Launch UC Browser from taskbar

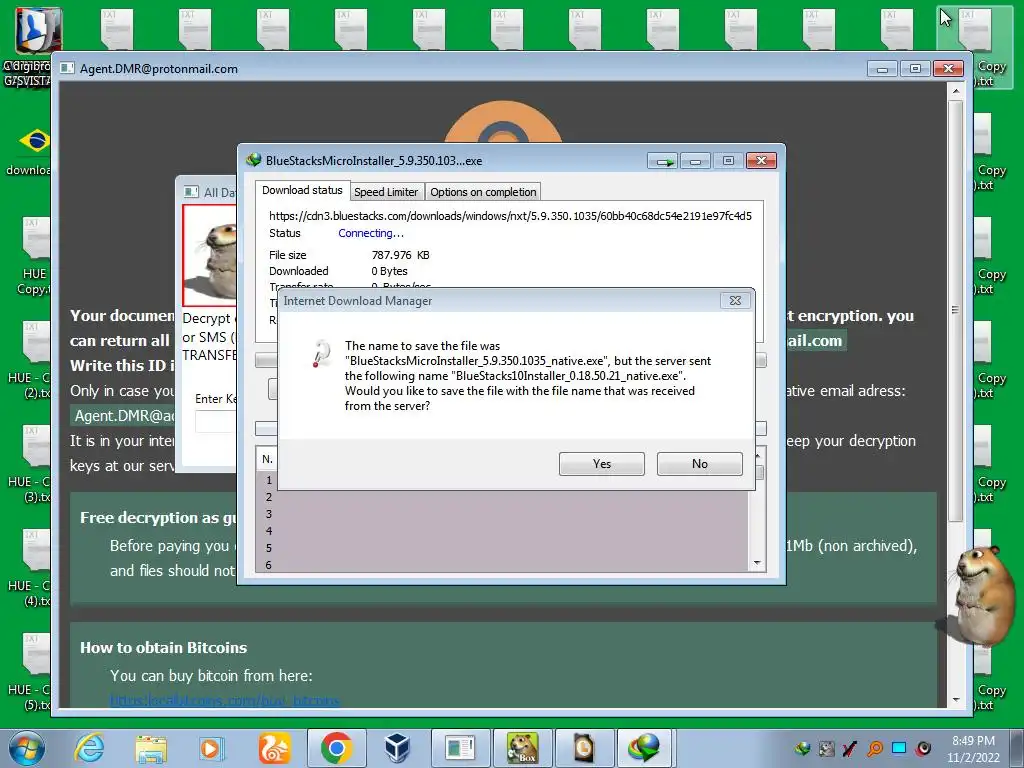click(274, 748)
